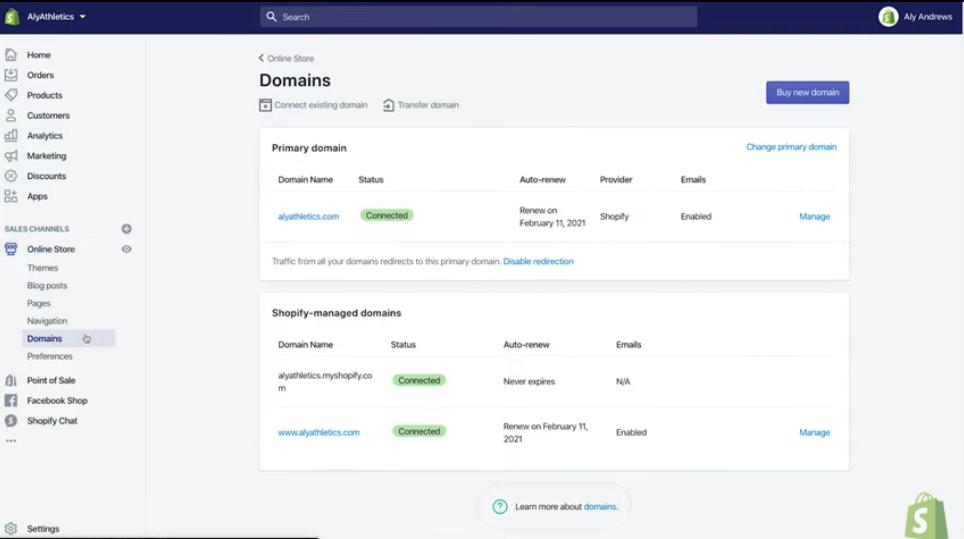The width and height of the screenshot is (964, 539).
Task: Open Point of Sale channel
Action: pyautogui.click(x=51, y=380)
